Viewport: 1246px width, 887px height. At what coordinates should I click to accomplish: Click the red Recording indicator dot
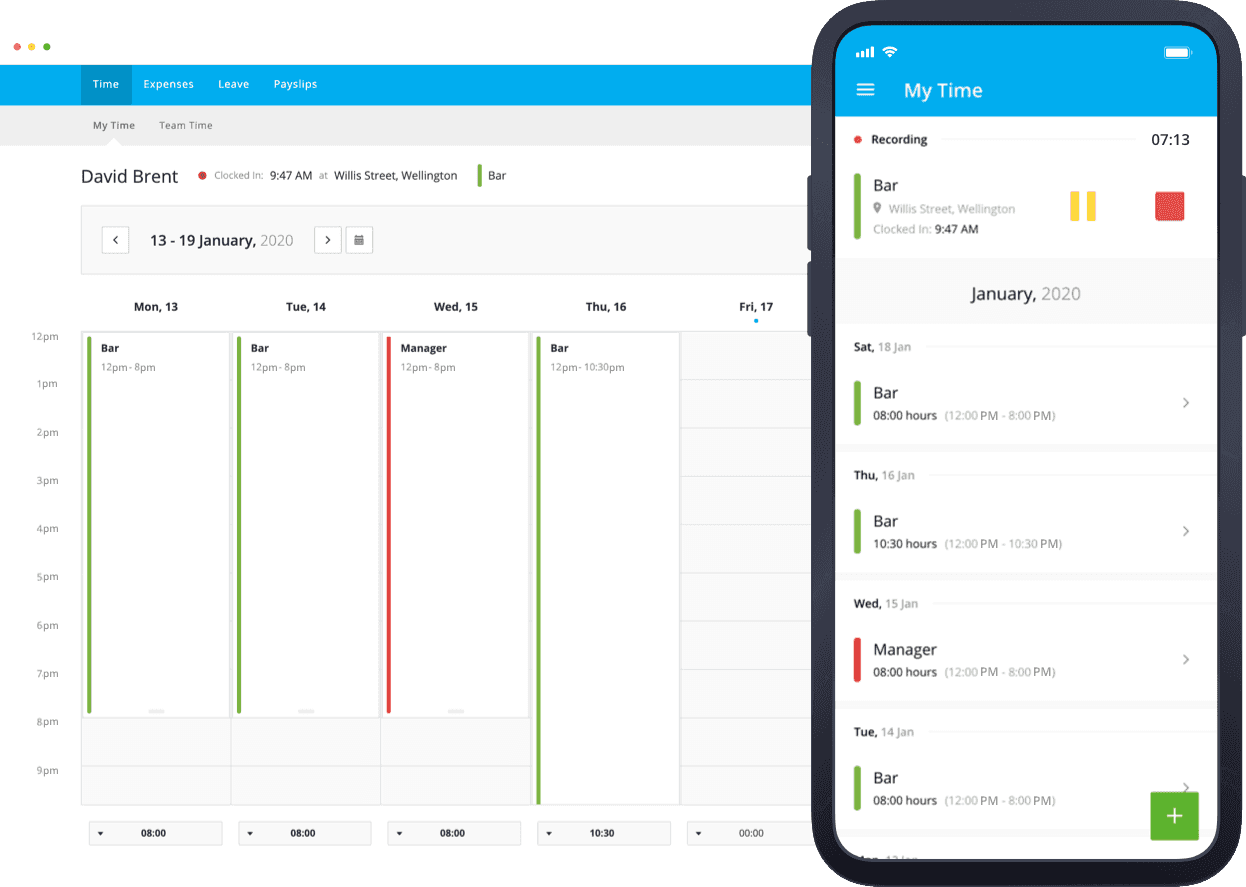[857, 140]
